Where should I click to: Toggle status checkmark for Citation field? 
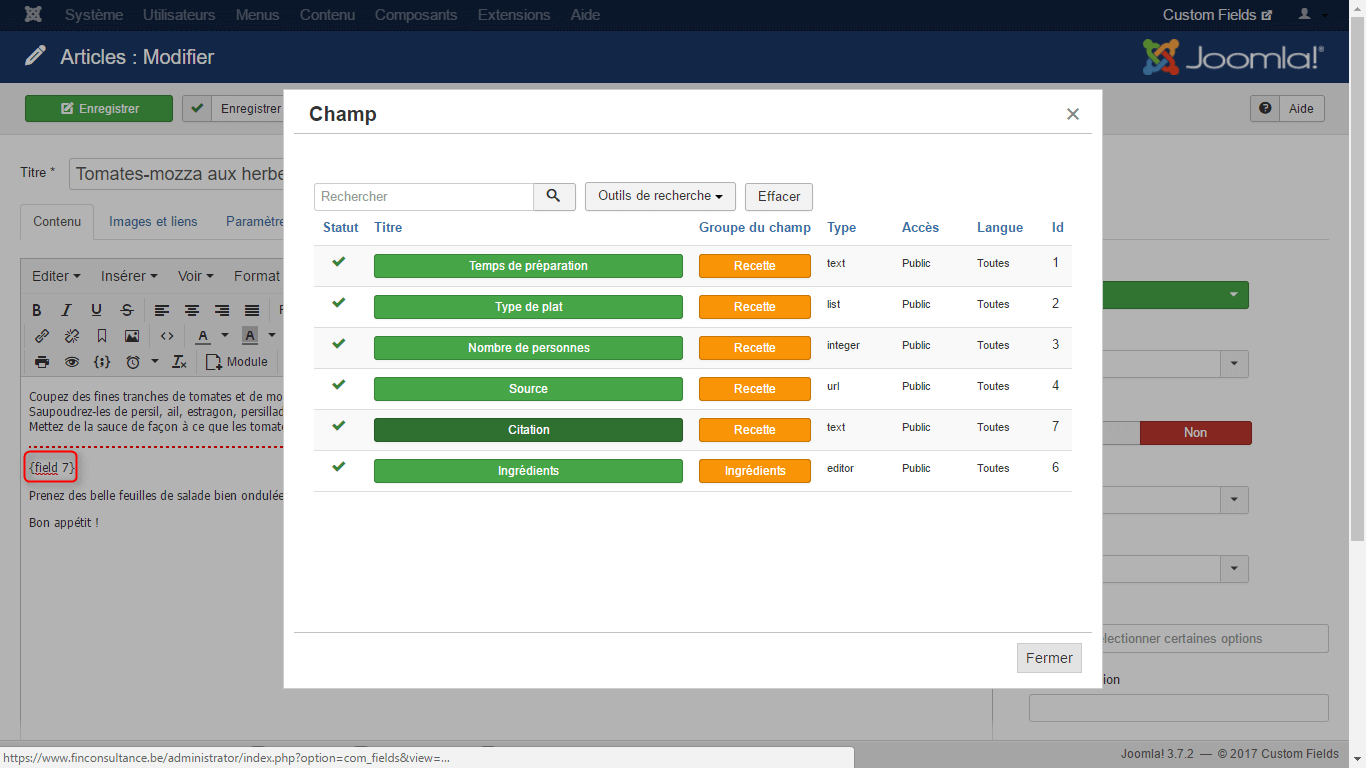[339, 426]
